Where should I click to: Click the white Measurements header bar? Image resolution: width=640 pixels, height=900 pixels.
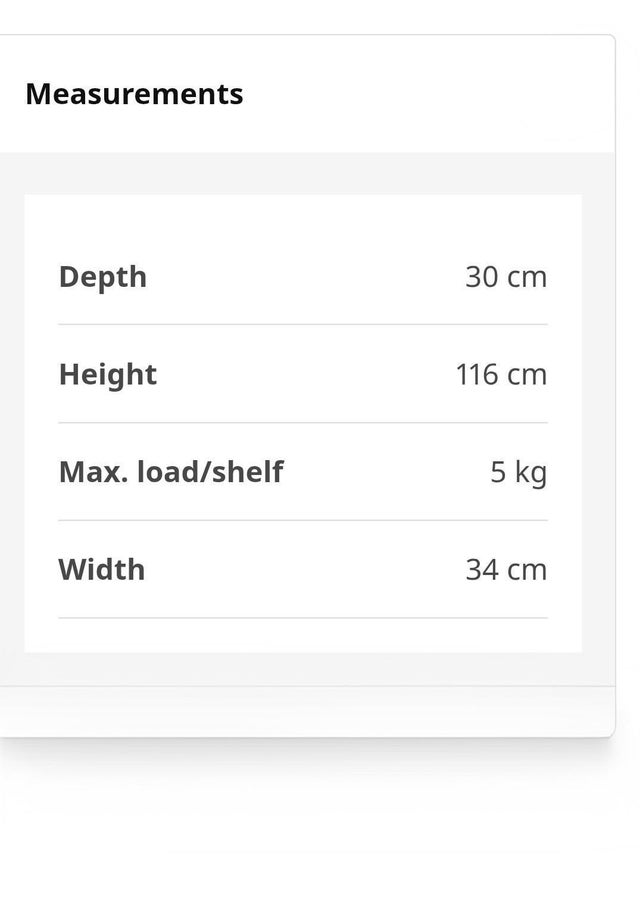307,94
